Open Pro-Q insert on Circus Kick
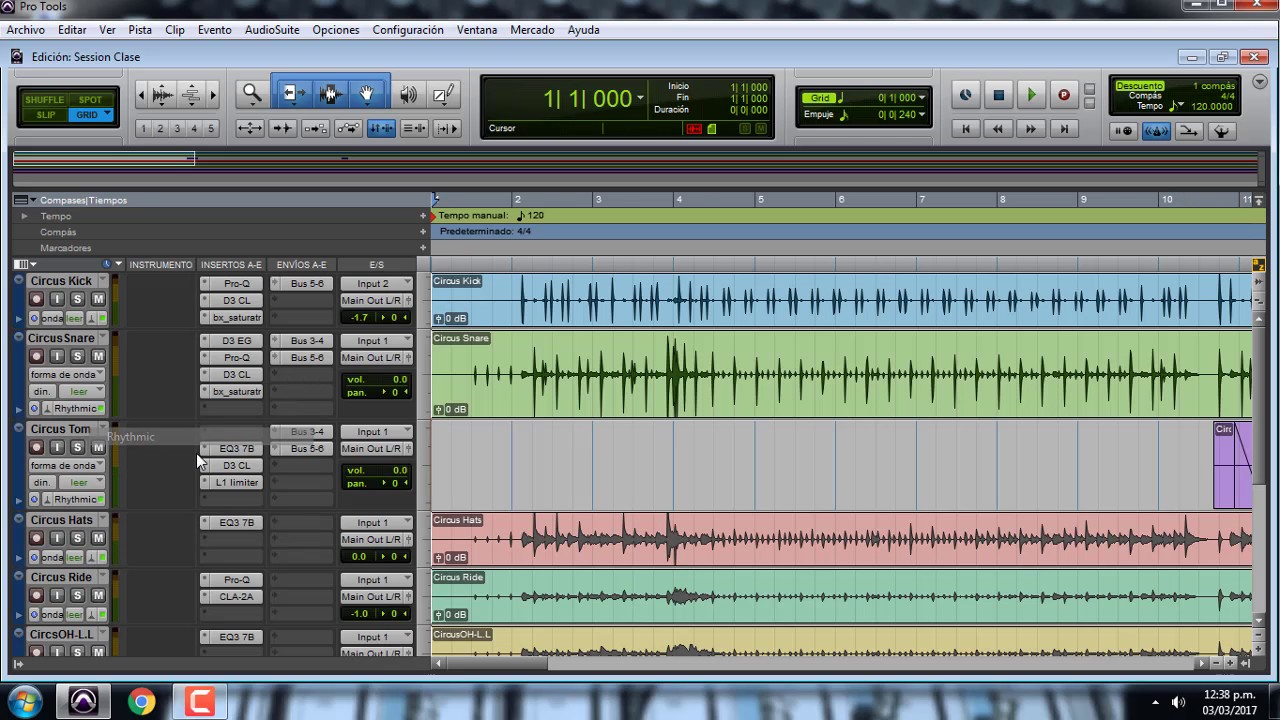Image resolution: width=1280 pixels, height=720 pixels. (x=237, y=283)
